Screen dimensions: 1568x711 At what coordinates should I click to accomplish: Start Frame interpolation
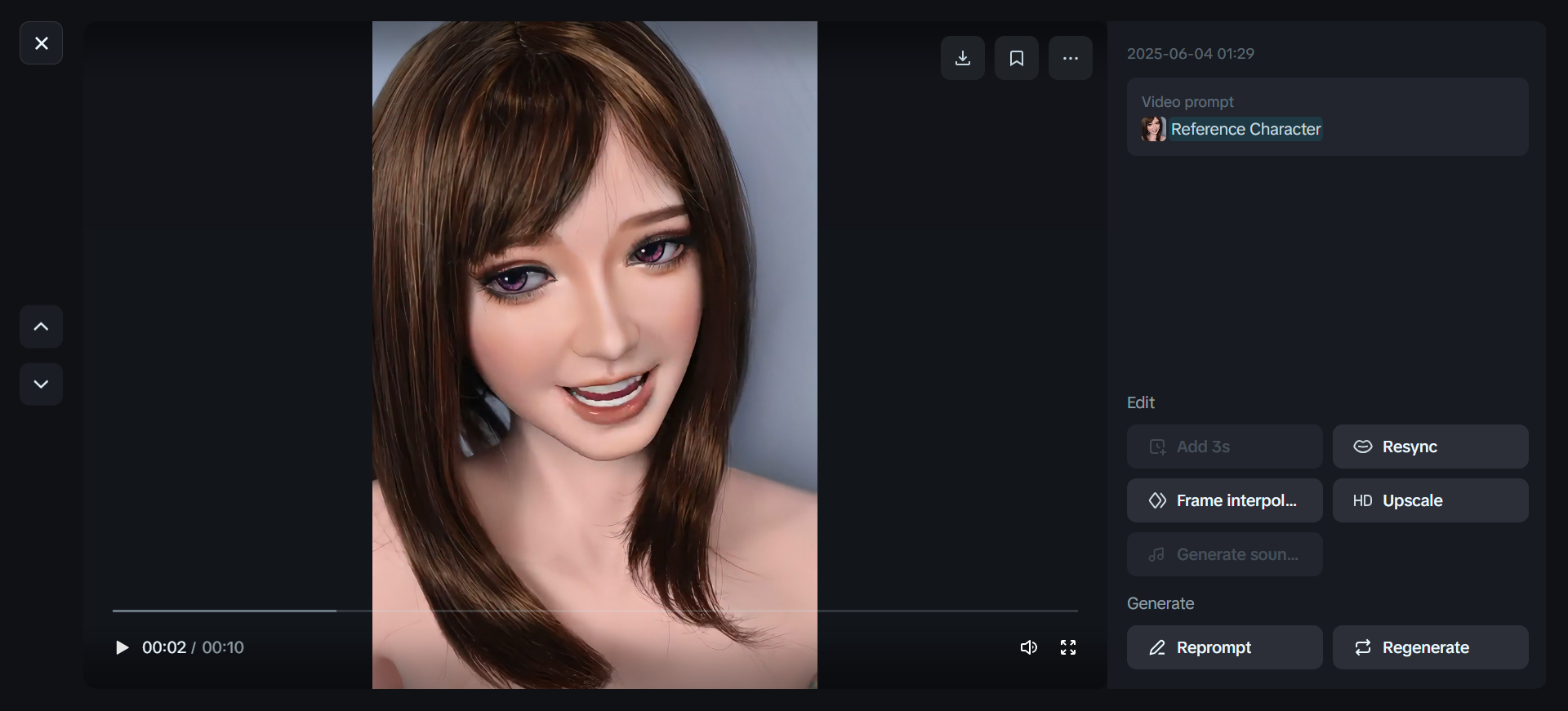[1225, 500]
